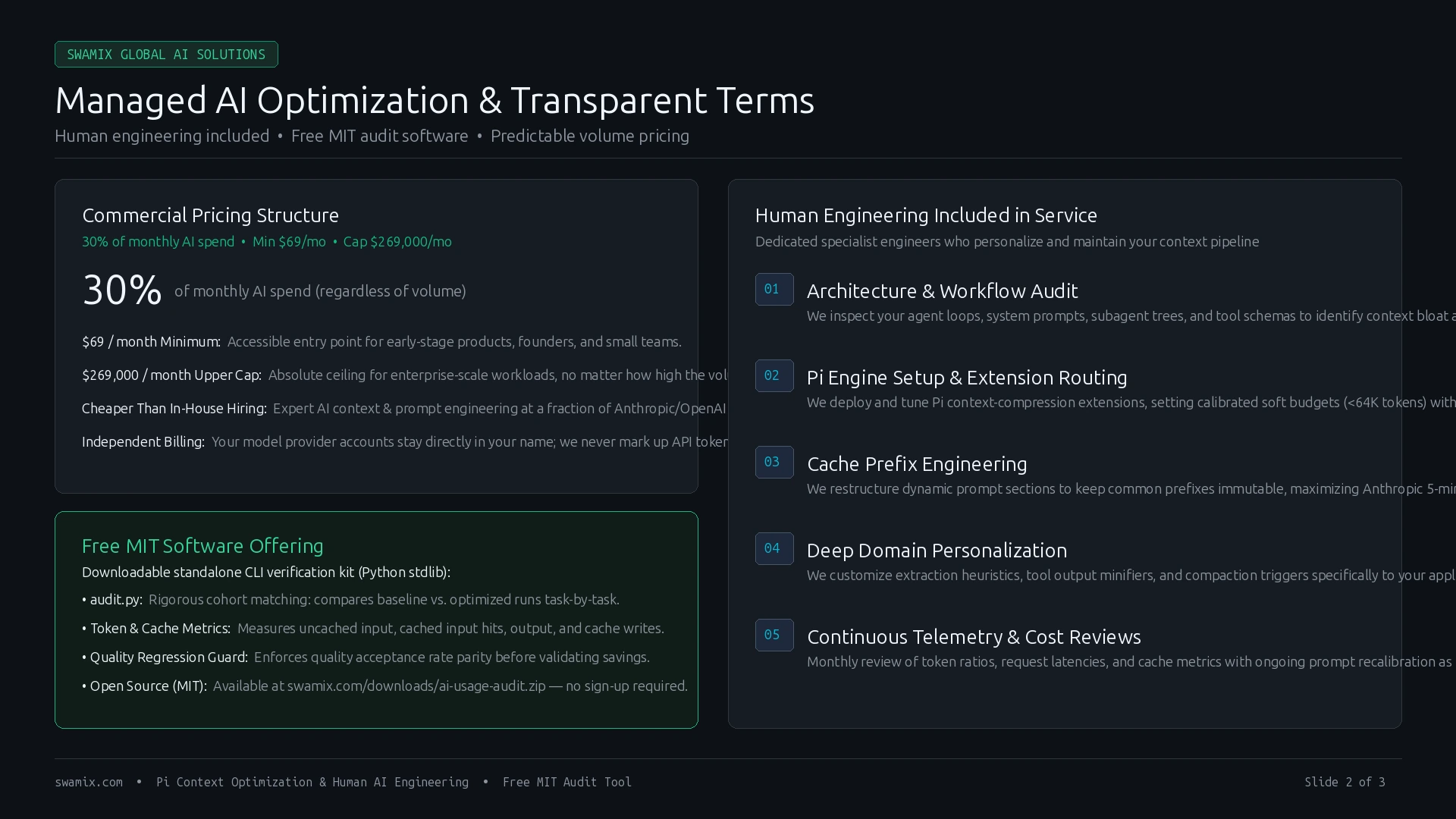
Task: Click 'Predictable volume pricing' in header subtitle
Action: pos(590,136)
